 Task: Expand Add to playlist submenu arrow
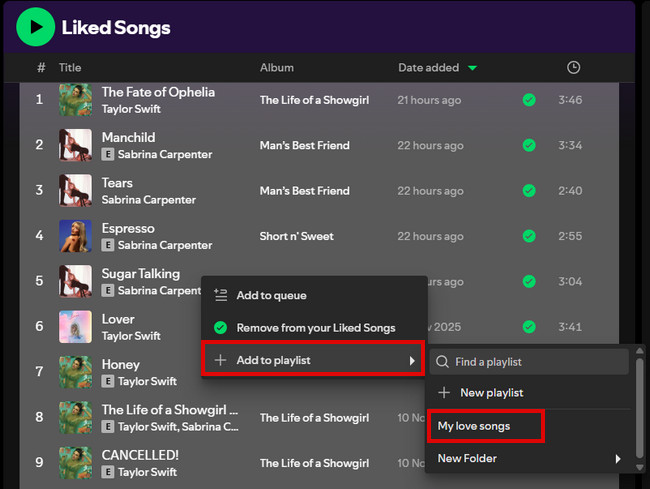point(412,361)
